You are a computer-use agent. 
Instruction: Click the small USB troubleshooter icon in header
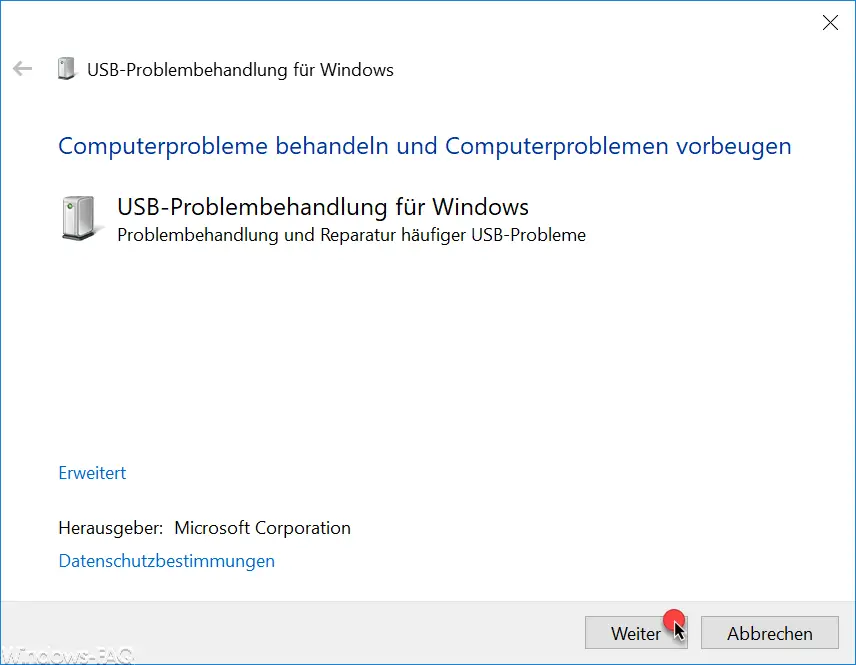(x=66, y=69)
